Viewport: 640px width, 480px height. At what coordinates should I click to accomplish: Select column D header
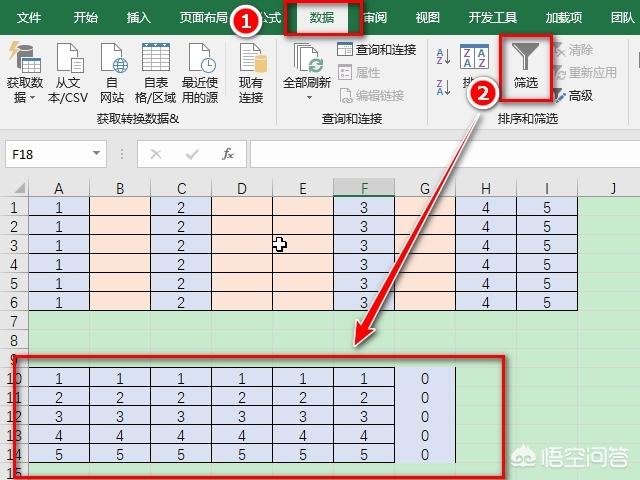[242, 188]
